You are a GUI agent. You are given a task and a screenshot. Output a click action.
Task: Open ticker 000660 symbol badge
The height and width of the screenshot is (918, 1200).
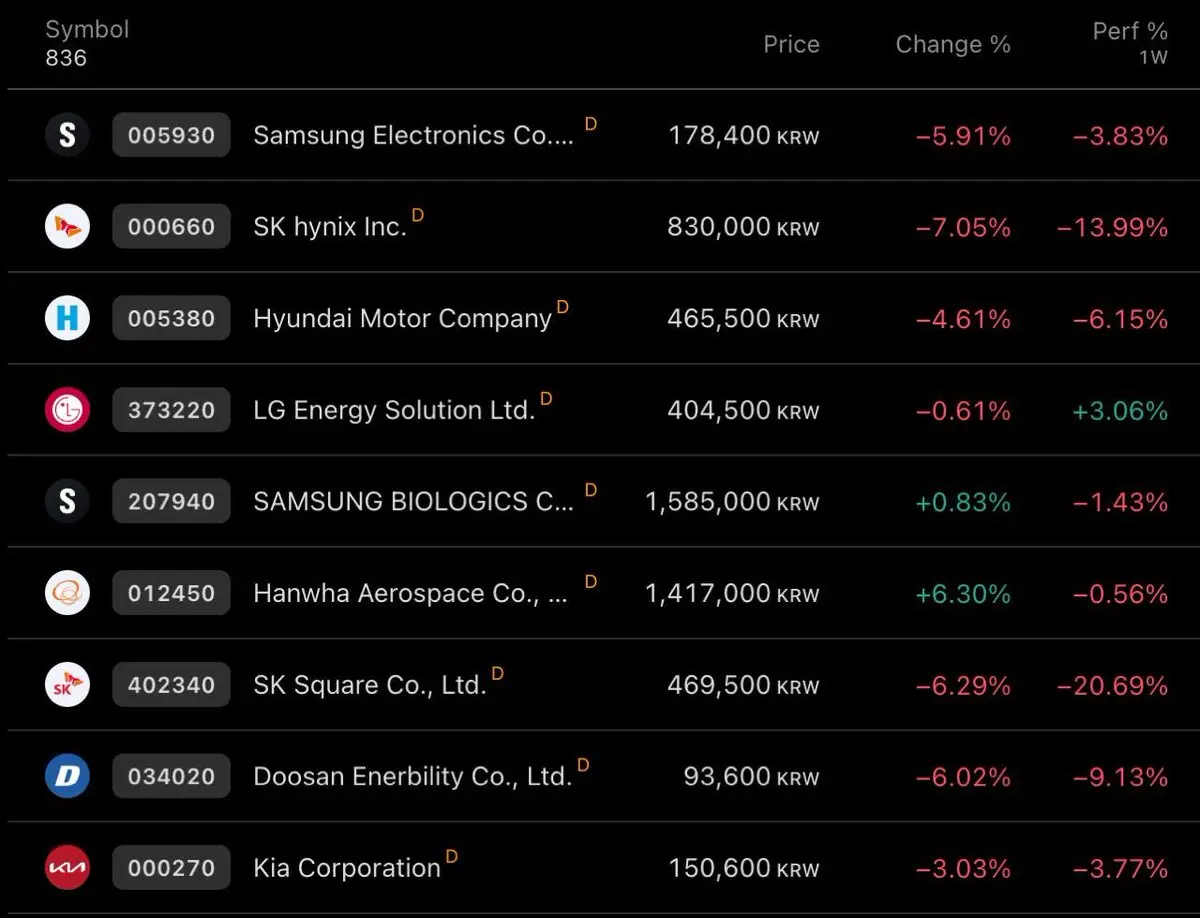click(x=171, y=227)
